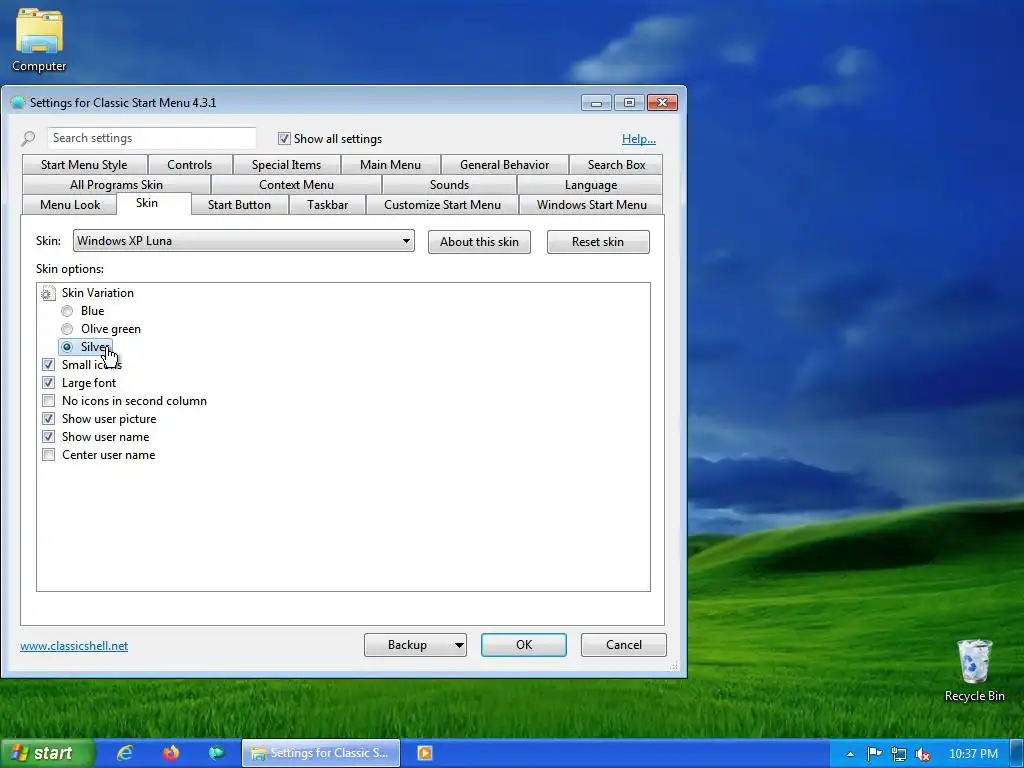Open the Skin dropdown showing Windows XP Luna
Viewport: 1024px width, 768px height.
tap(244, 241)
